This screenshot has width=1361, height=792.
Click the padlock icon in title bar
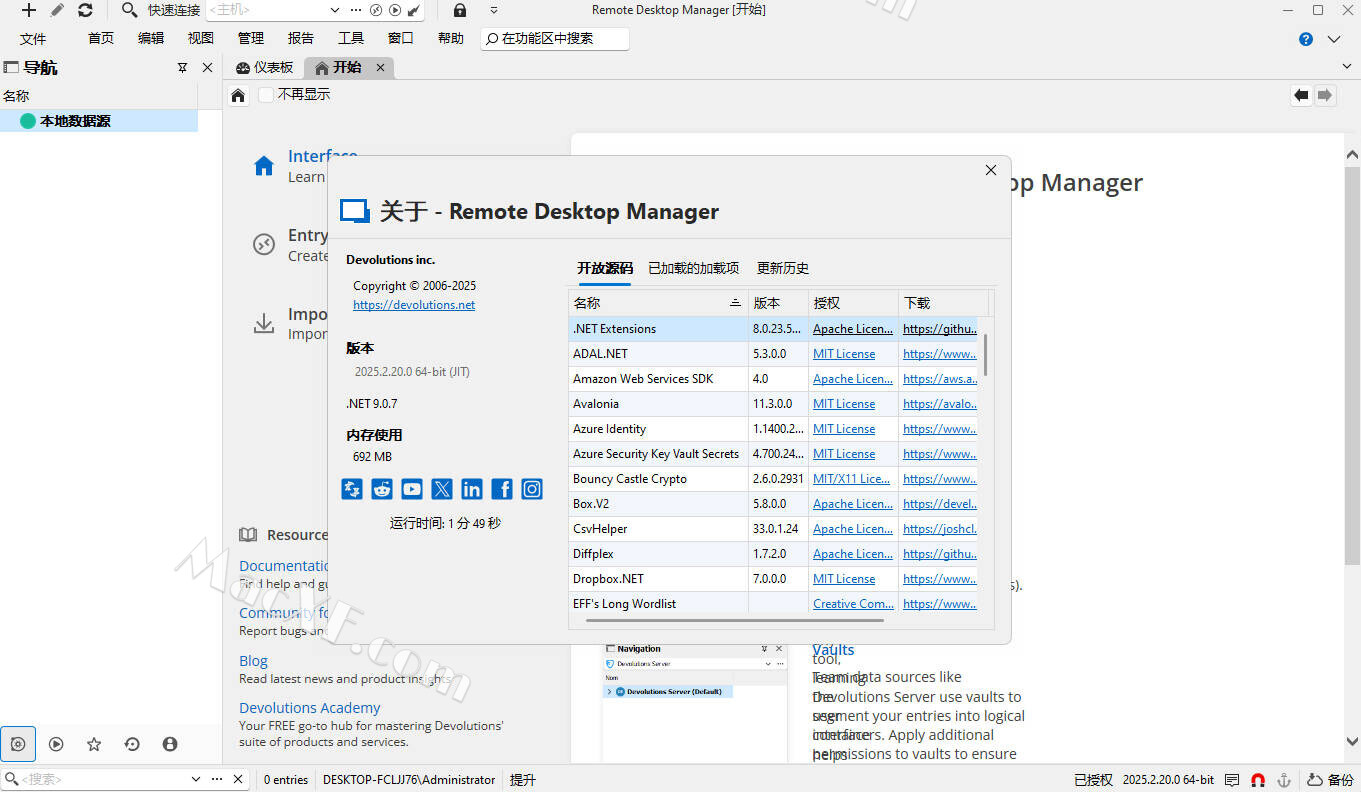pyautogui.click(x=459, y=10)
